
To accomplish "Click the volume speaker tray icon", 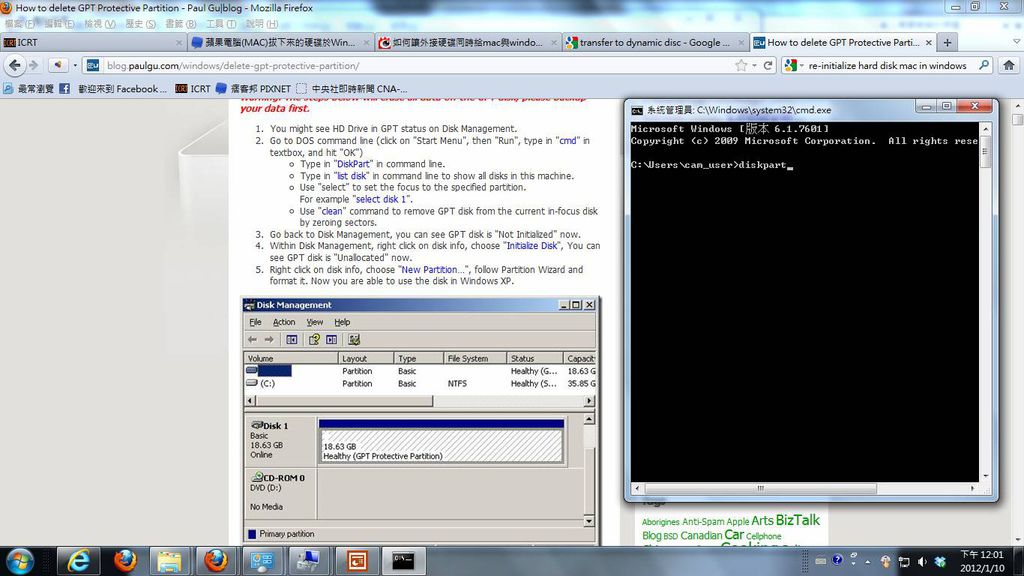I will coord(922,562).
